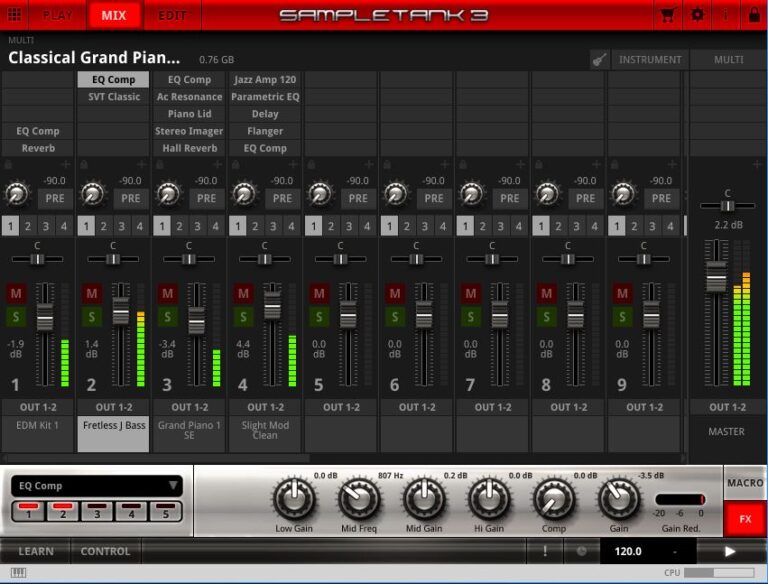
Task: Open the virtual keyboard icon
Action: [18, 572]
